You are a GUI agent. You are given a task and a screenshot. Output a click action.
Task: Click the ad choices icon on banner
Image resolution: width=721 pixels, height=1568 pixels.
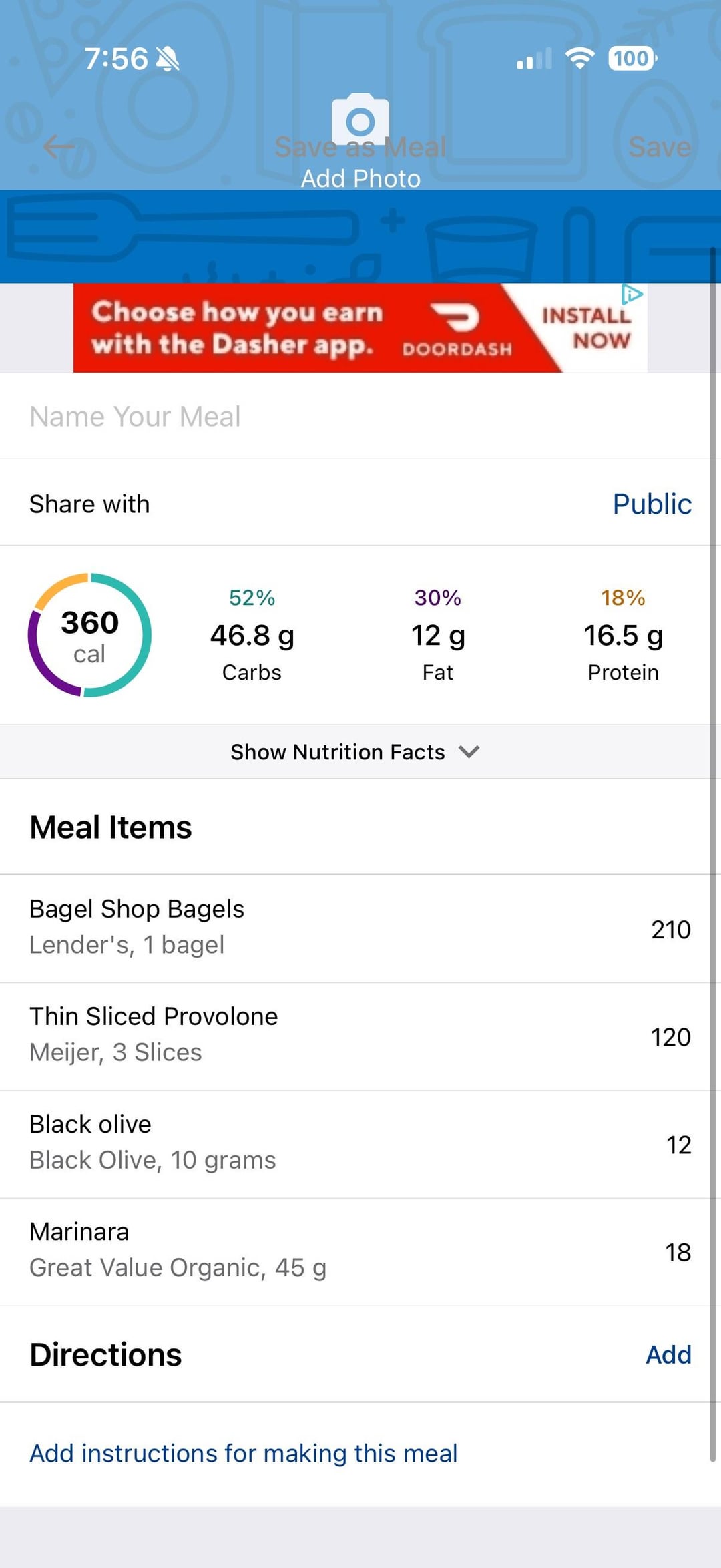click(x=632, y=294)
